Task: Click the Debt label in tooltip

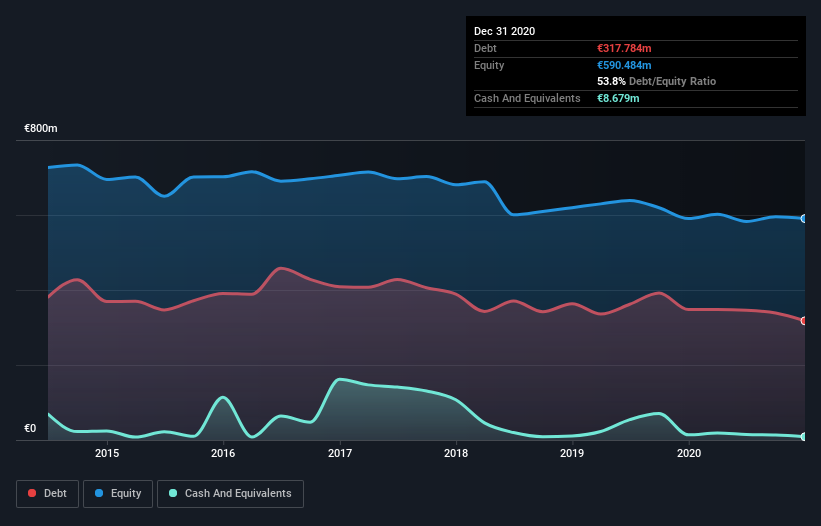Action: point(485,48)
